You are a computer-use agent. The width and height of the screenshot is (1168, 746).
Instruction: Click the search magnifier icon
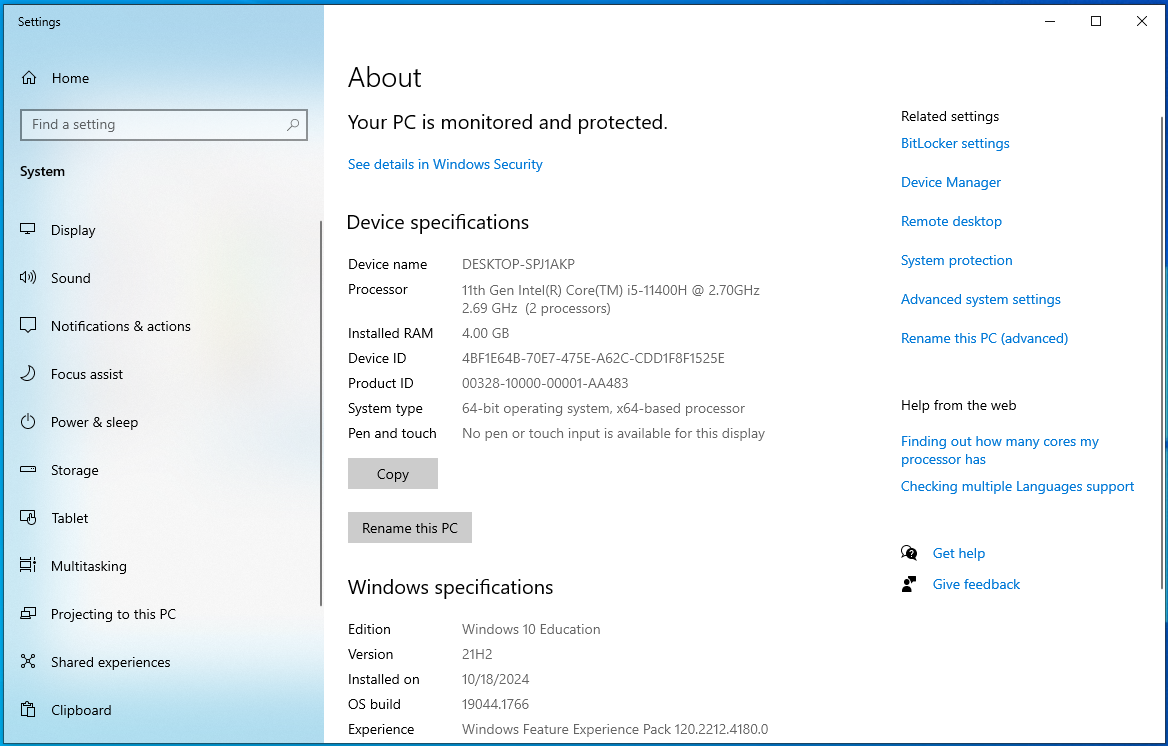[293, 124]
